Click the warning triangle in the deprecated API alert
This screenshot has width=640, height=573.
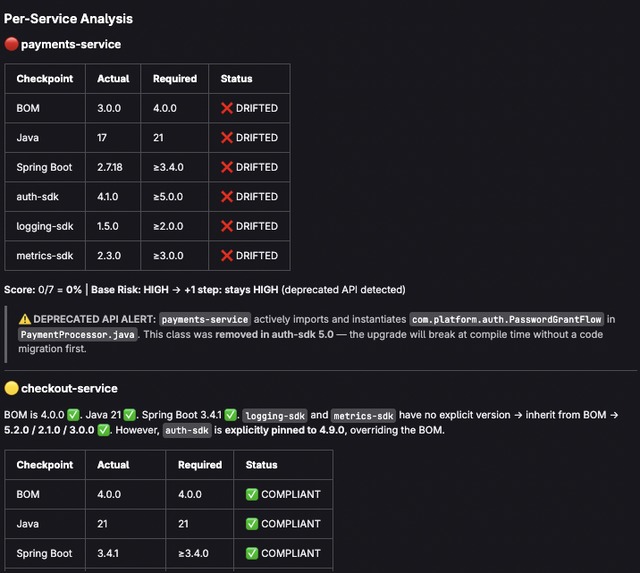[x=24, y=319]
